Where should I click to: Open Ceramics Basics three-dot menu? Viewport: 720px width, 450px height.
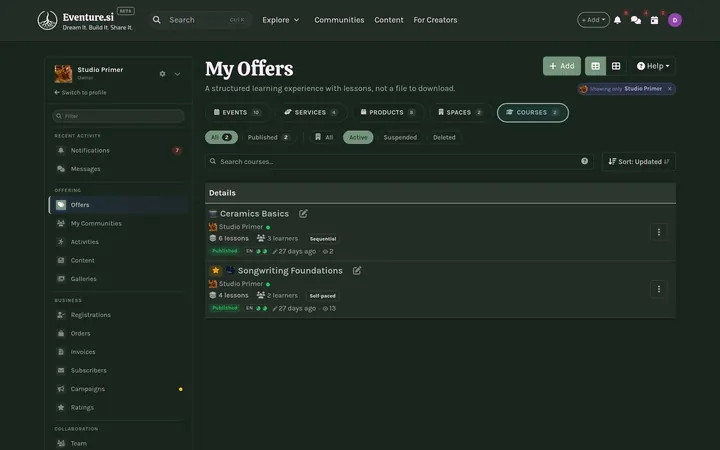[658, 232]
